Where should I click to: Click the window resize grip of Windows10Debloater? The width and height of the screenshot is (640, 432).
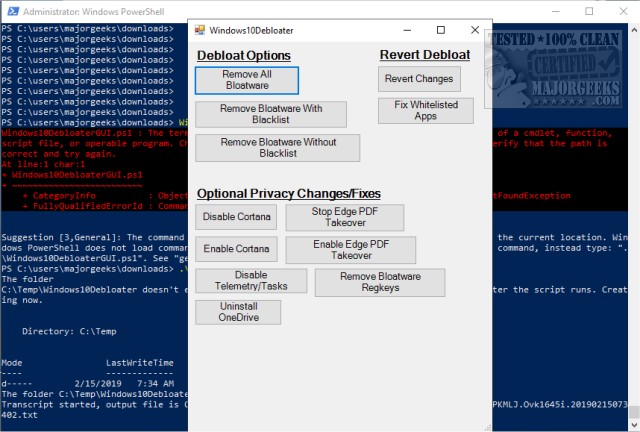(x=487, y=427)
